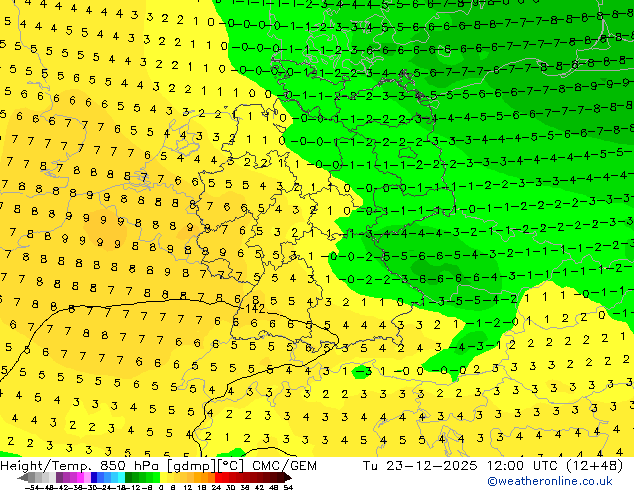
Task: Click the '(12+48)' forecast hour text
Action: tap(594, 466)
